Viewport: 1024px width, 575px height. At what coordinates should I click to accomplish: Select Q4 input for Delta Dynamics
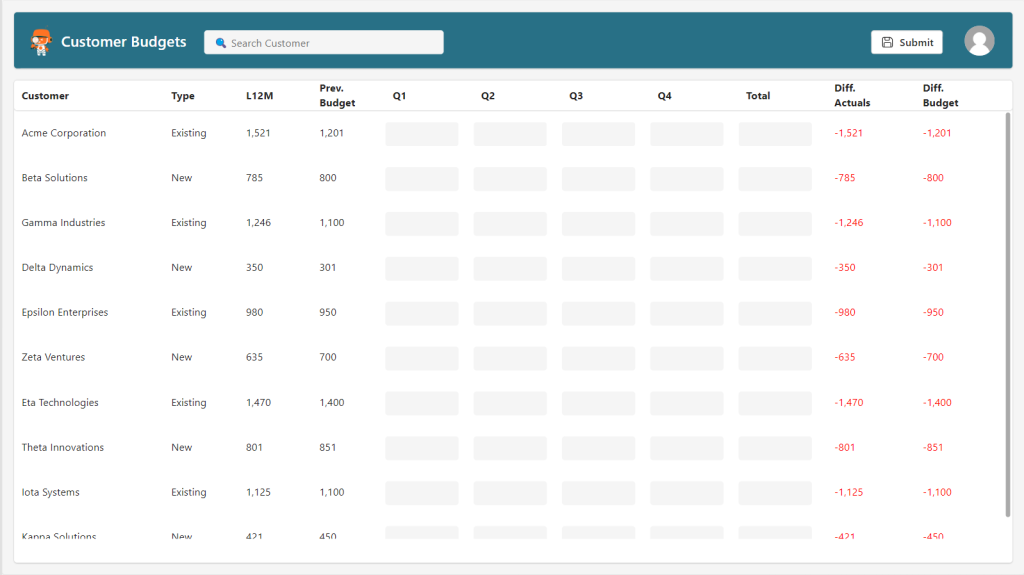[686, 269]
